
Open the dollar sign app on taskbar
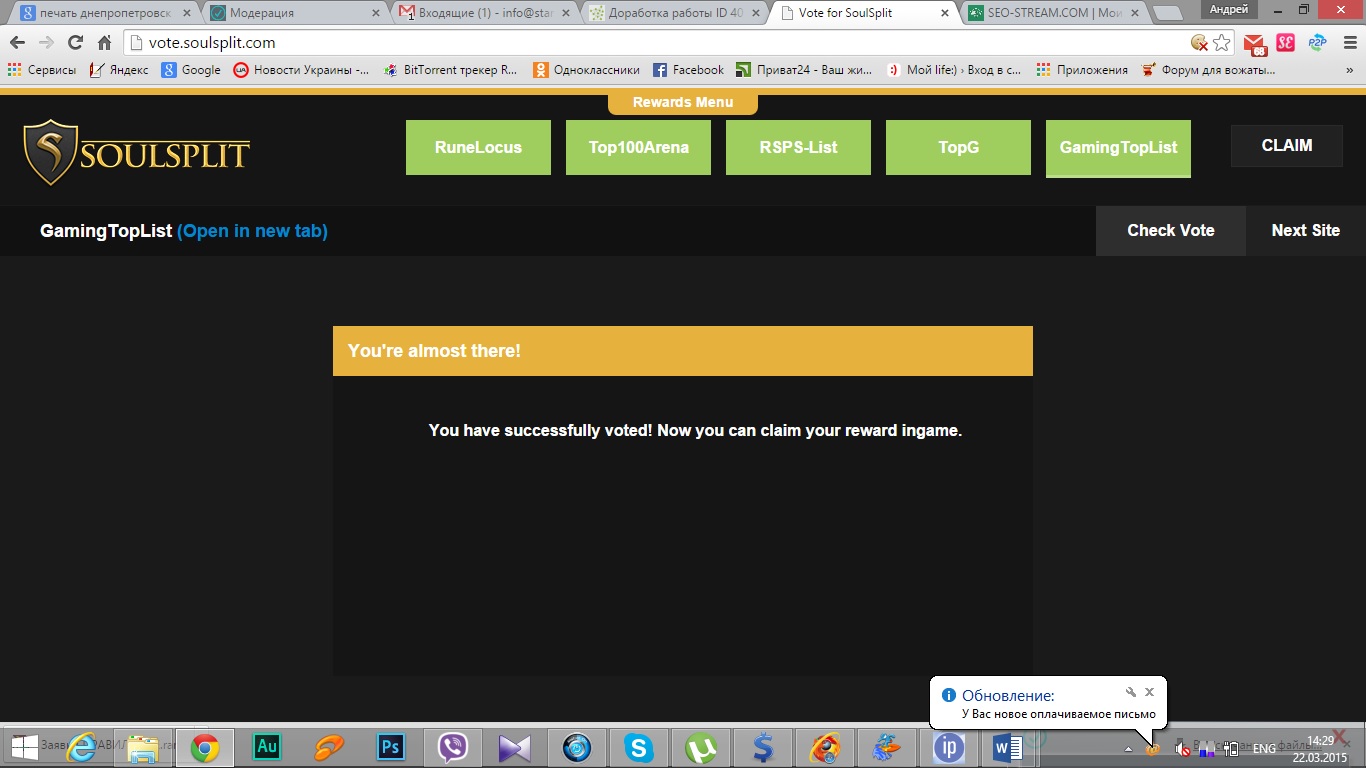point(763,747)
